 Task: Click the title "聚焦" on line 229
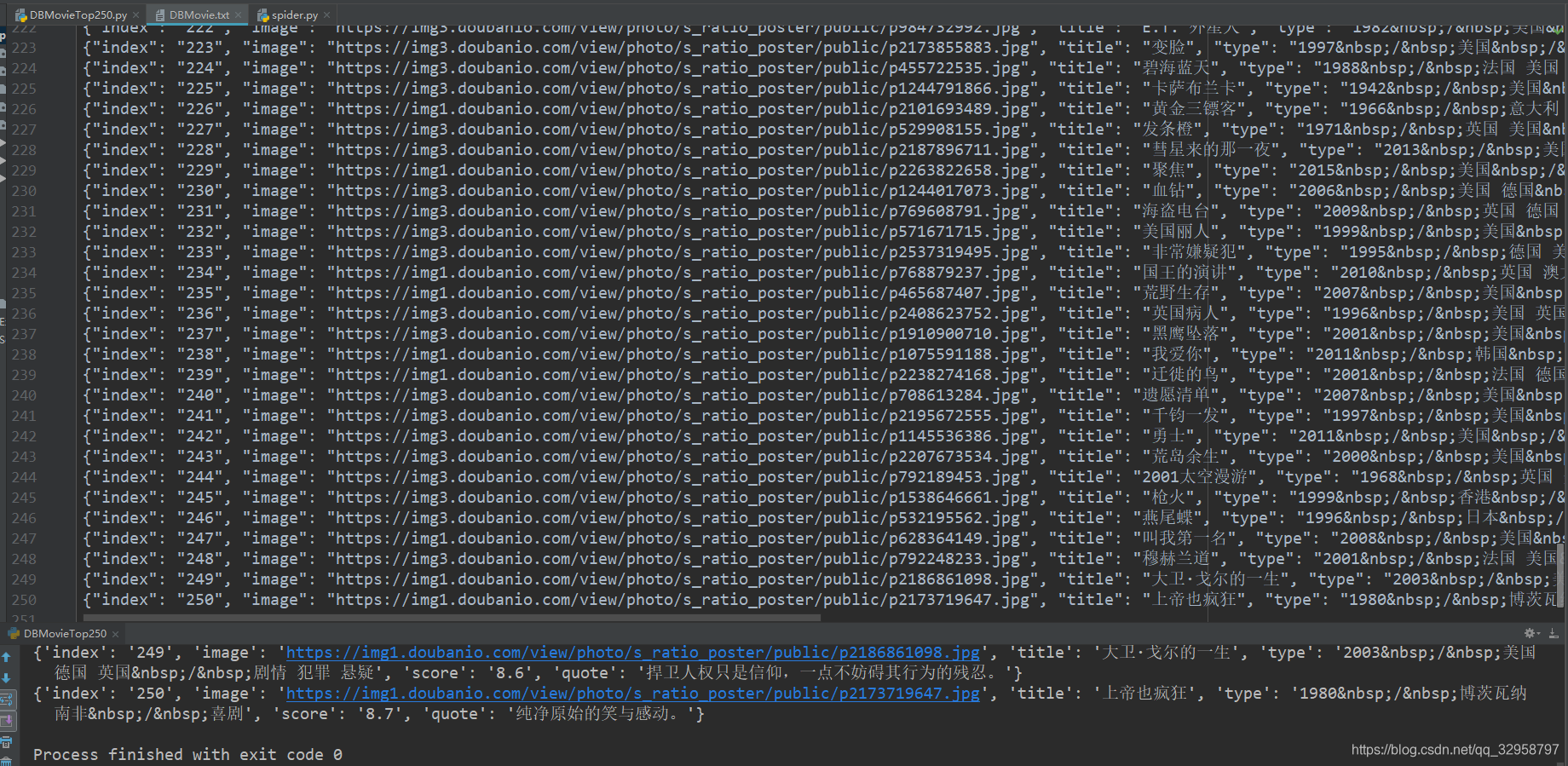point(1169,170)
